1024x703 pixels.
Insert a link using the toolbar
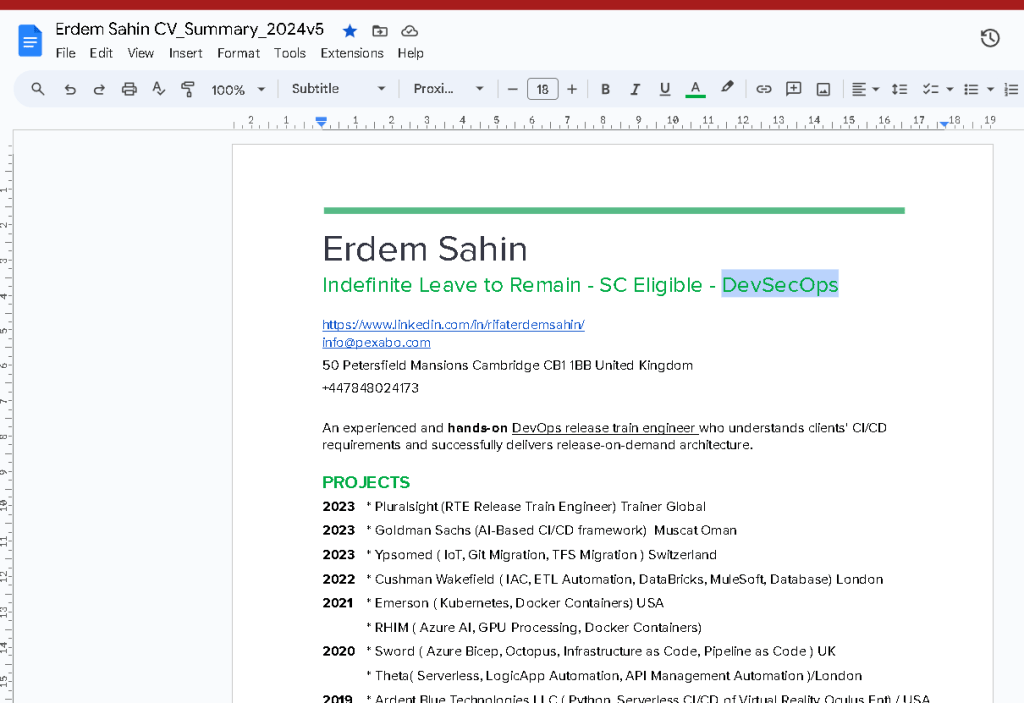[x=763, y=89]
